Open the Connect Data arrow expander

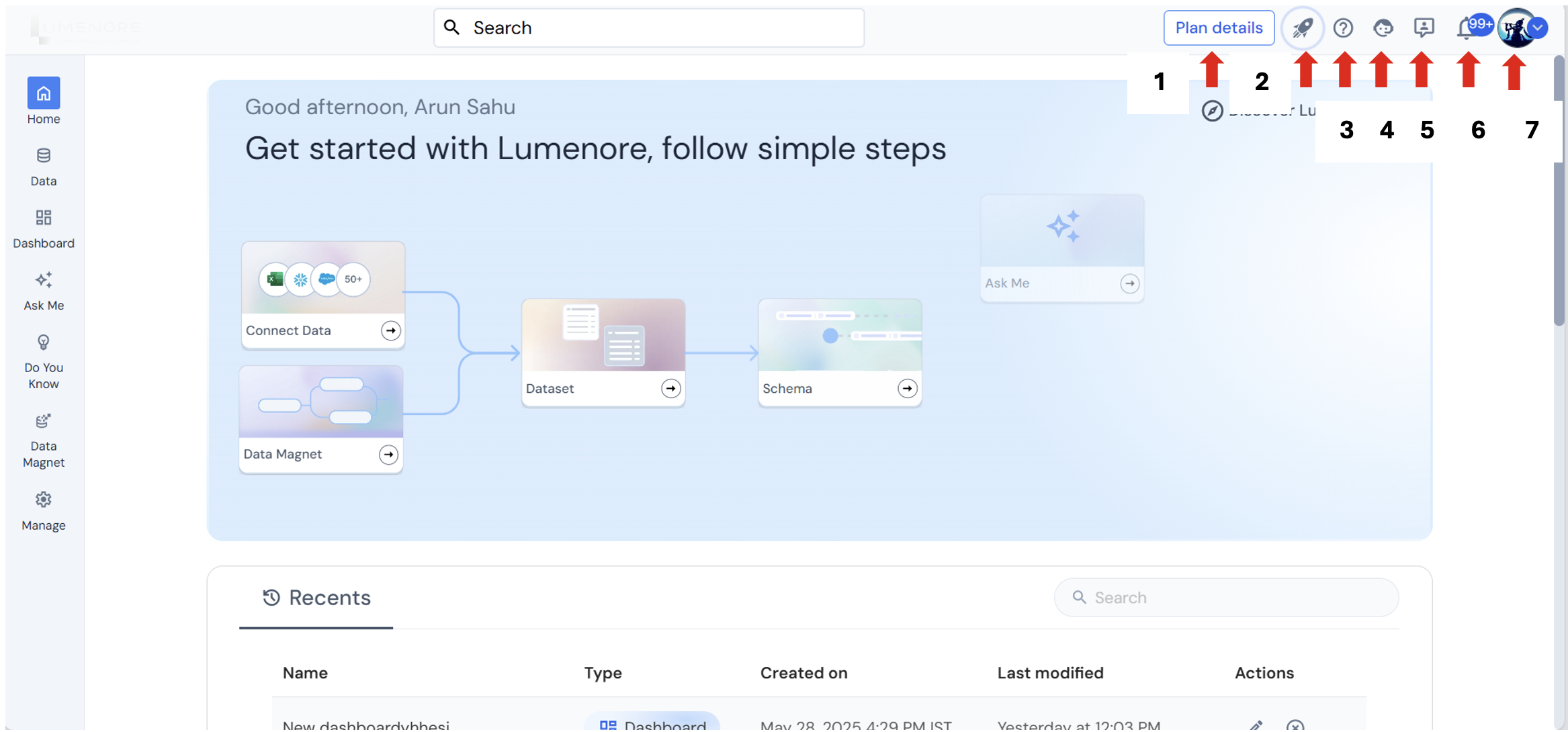pyautogui.click(x=391, y=330)
